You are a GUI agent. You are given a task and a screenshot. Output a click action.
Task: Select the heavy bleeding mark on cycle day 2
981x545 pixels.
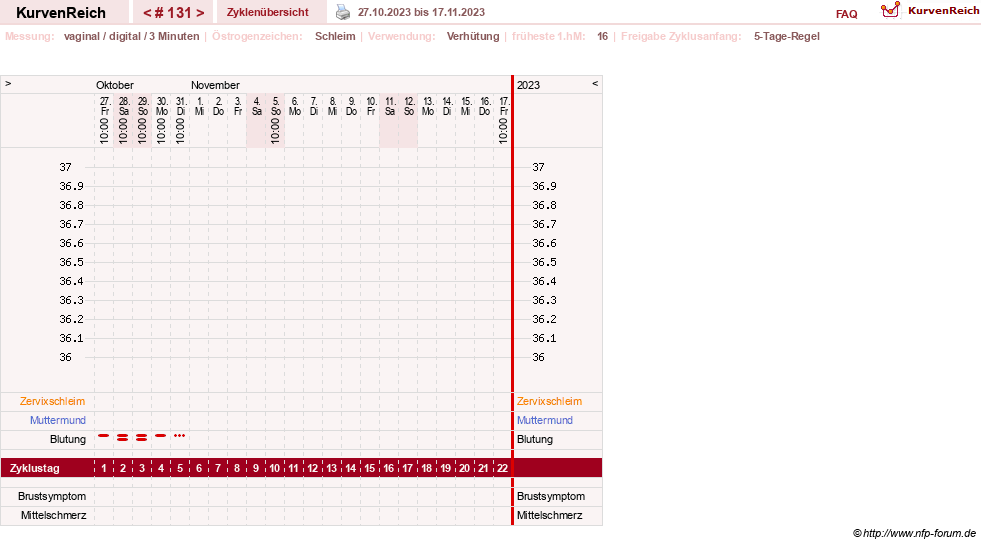click(x=123, y=437)
